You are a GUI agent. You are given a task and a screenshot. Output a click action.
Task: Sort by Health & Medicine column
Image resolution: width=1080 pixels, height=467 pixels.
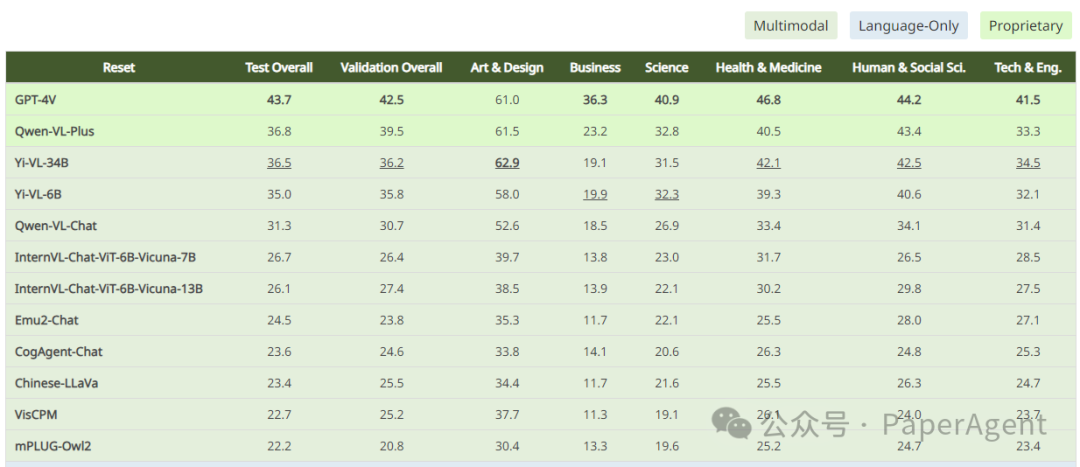click(x=769, y=68)
